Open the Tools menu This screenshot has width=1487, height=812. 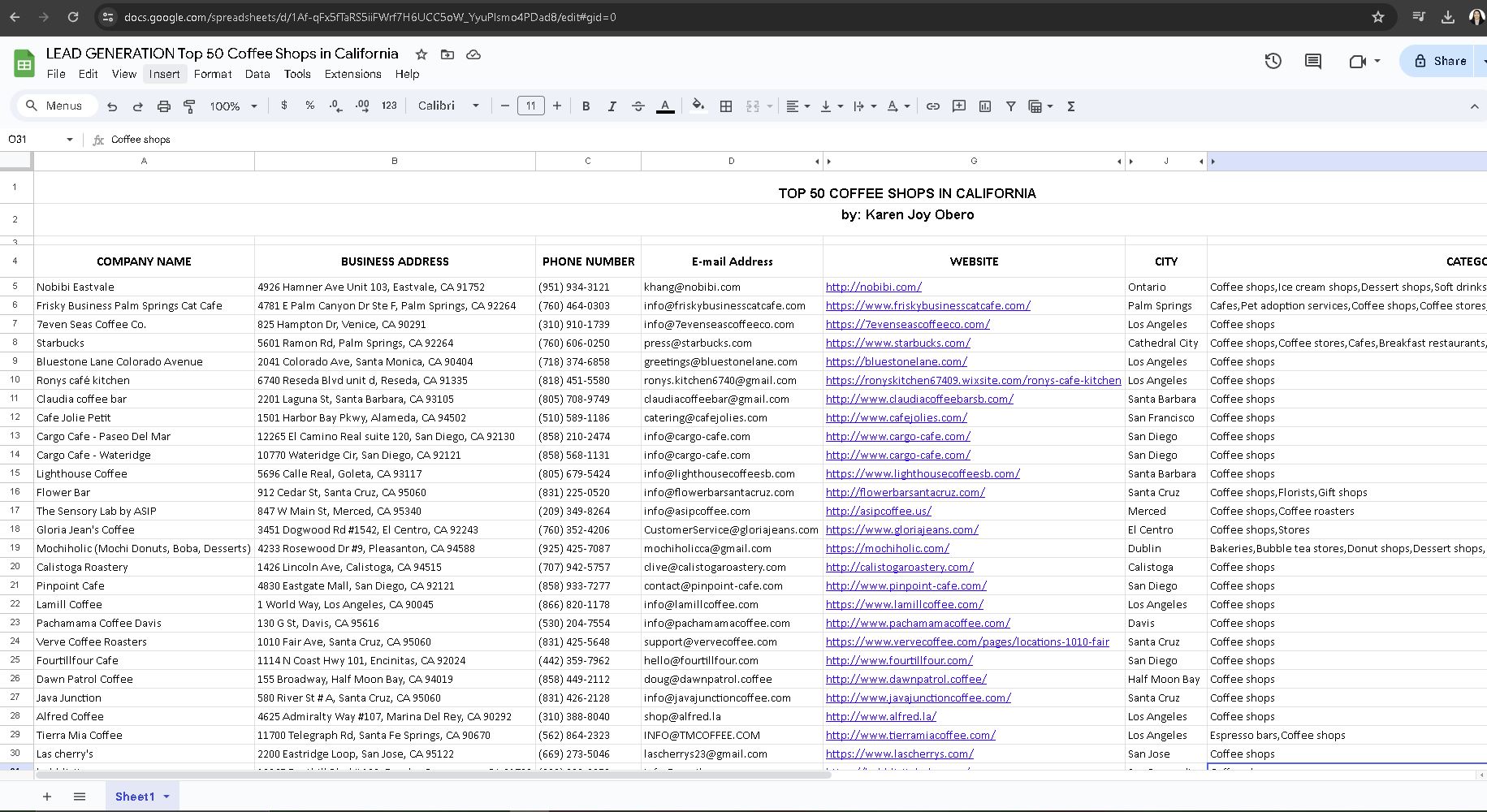pos(297,74)
